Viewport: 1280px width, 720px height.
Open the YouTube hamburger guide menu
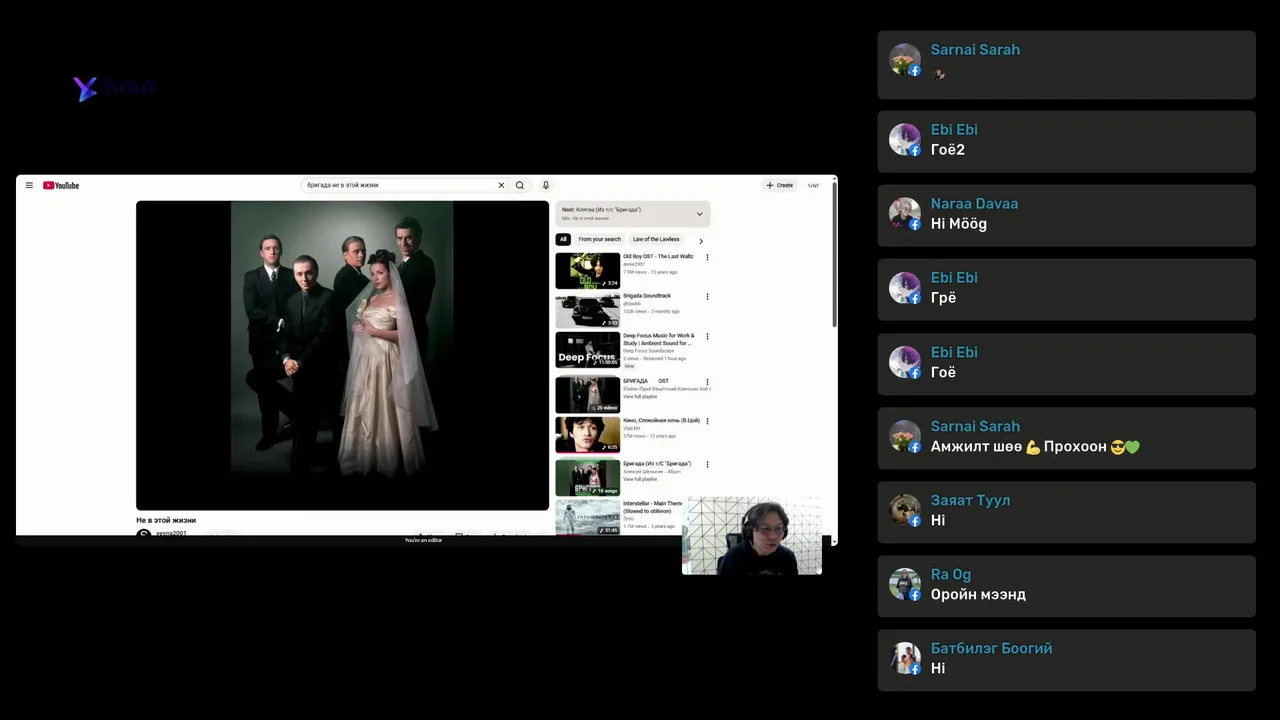click(x=29, y=185)
